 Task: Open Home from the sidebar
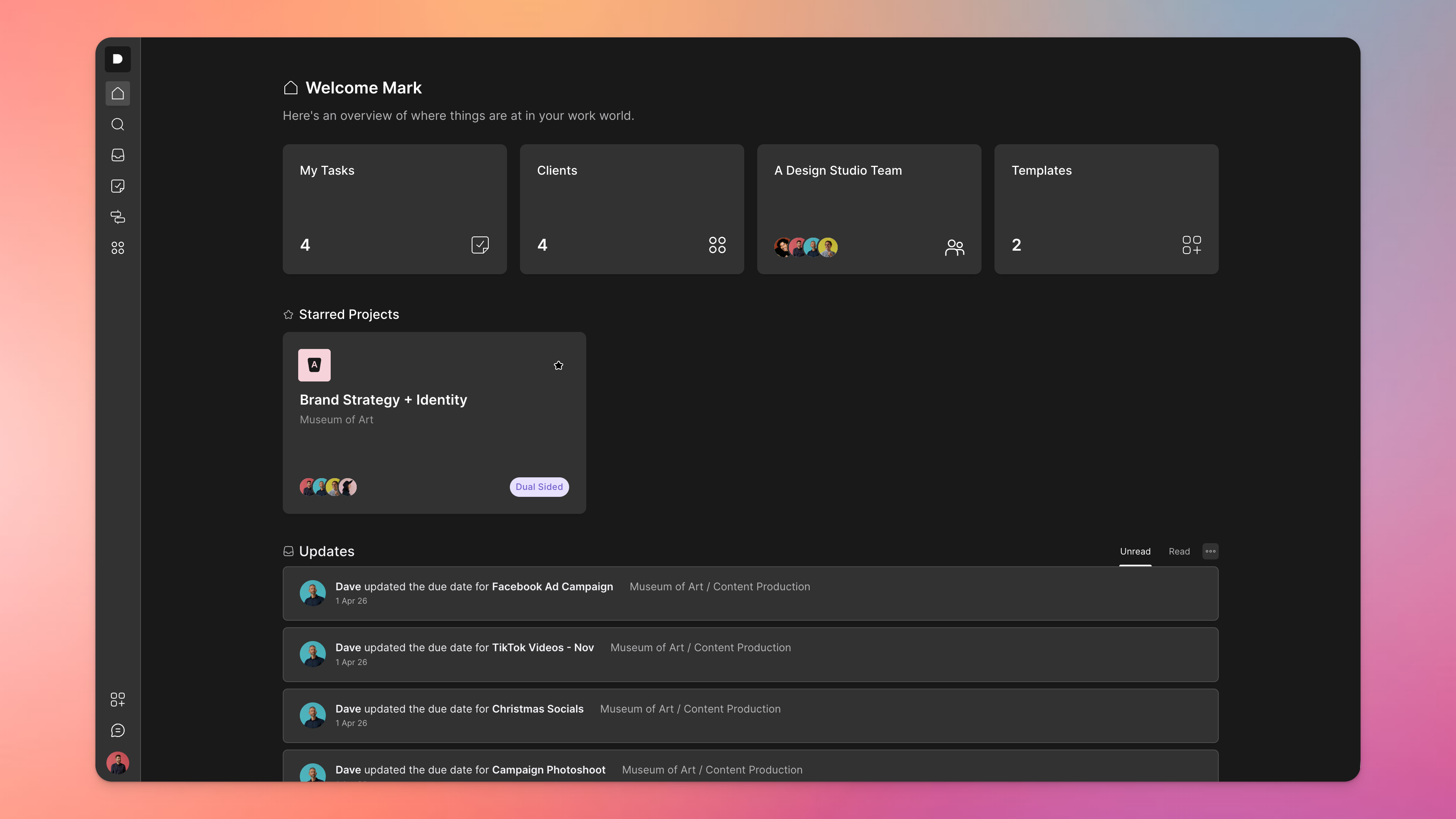pos(117,93)
